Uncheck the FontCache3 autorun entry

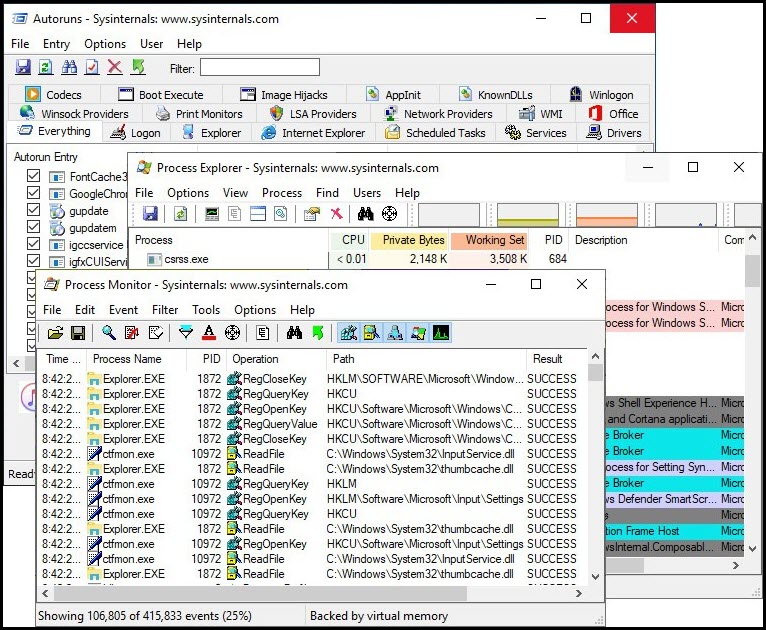33,175
